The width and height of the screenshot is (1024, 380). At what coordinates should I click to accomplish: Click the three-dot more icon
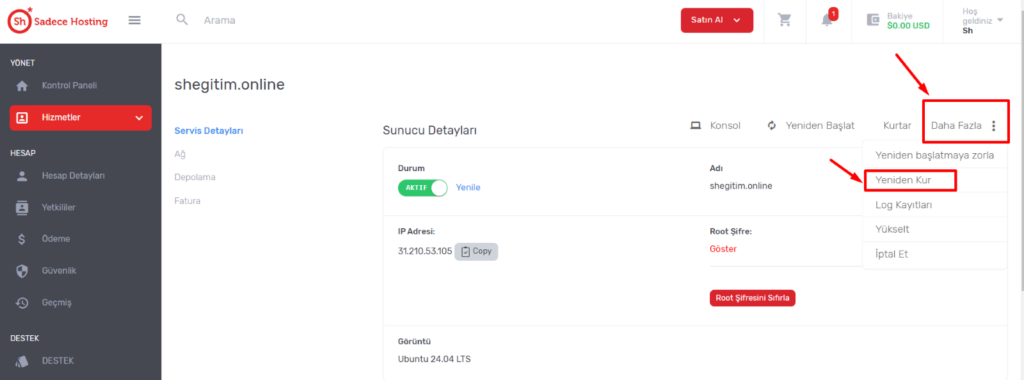994,126
